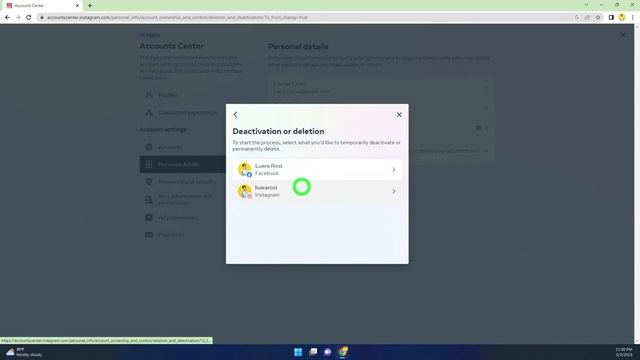
Task: Open Google icon in address bar
Action: coord(577,18)
